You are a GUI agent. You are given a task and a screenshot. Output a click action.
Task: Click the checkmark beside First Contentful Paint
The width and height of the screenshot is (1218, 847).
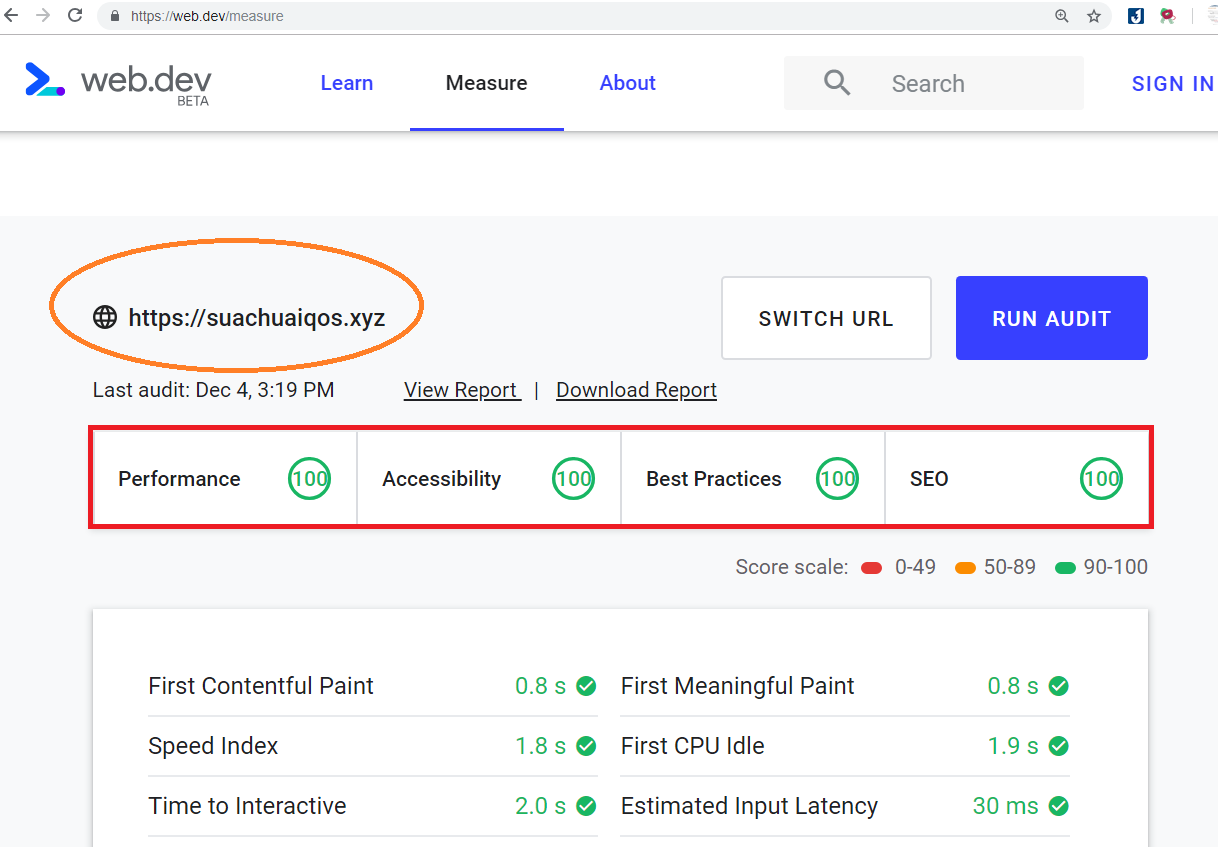tap(585, 686)
